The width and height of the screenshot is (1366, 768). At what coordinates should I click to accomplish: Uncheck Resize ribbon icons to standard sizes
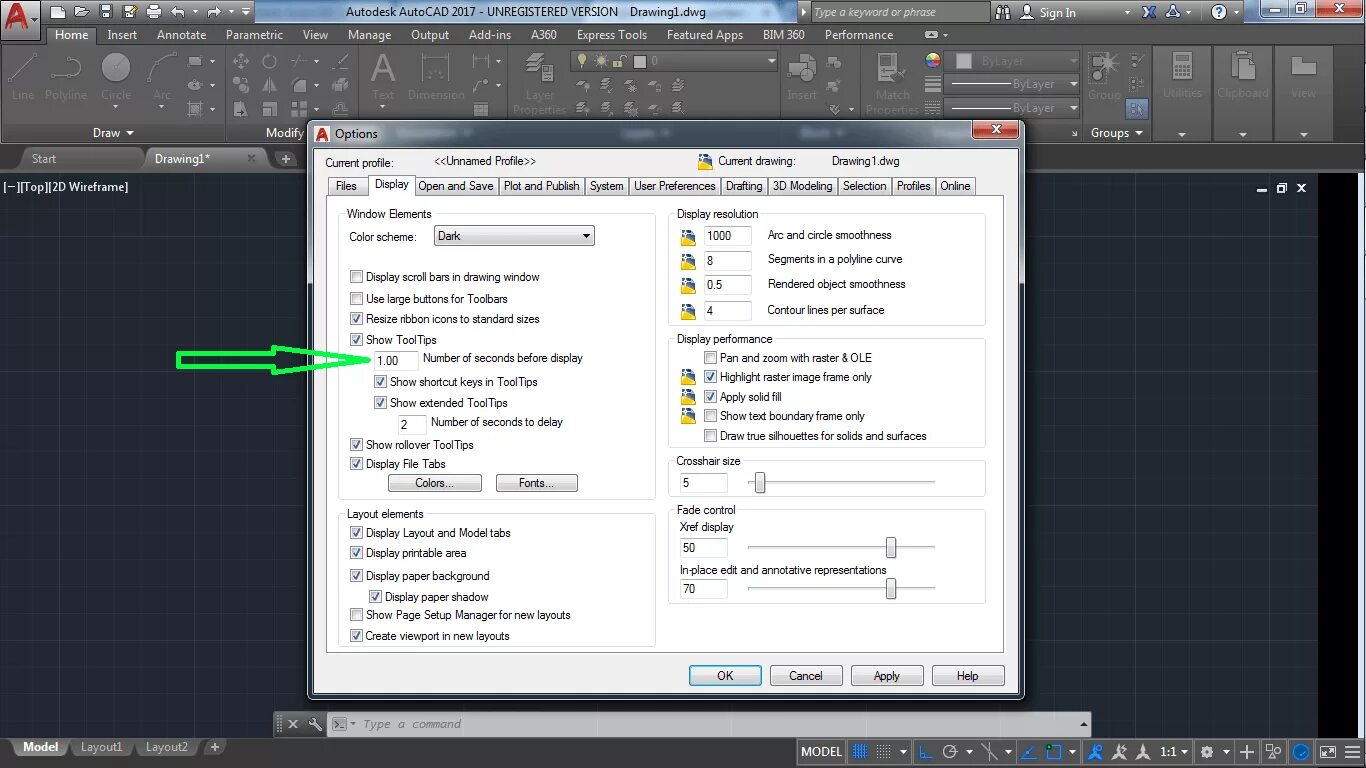coord(357,319)
